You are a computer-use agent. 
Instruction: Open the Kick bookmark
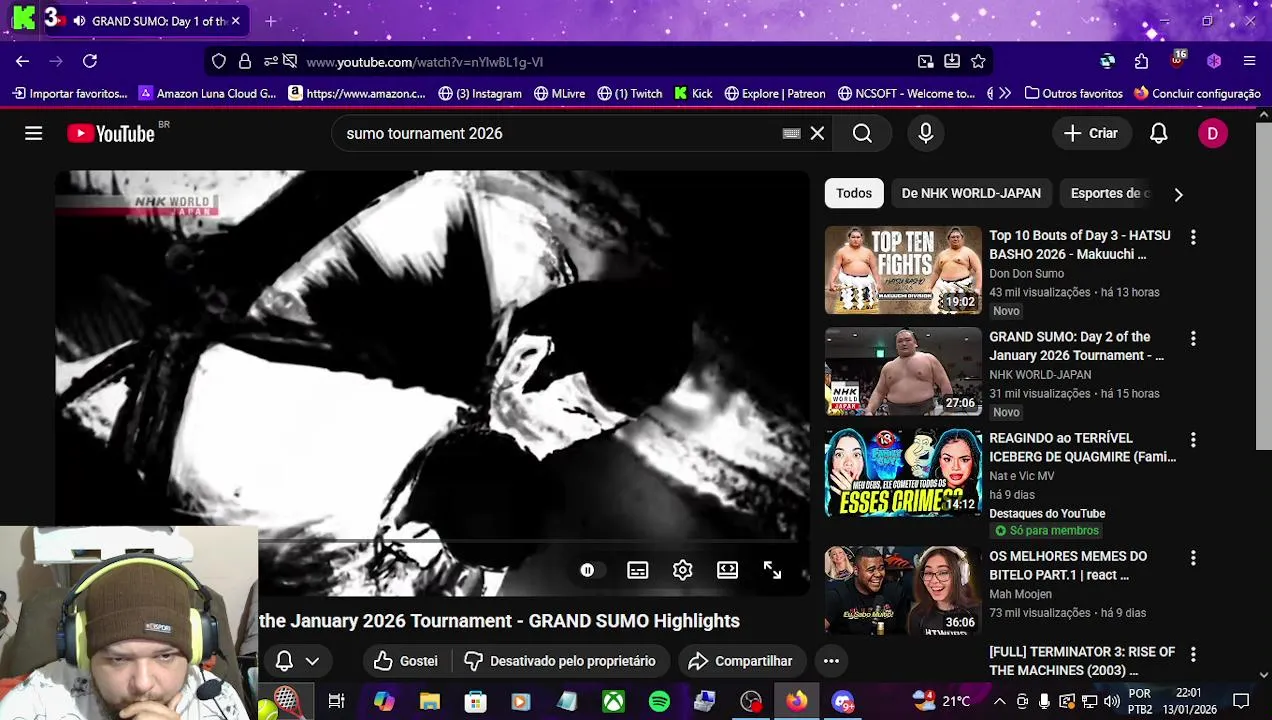point(693,93)
